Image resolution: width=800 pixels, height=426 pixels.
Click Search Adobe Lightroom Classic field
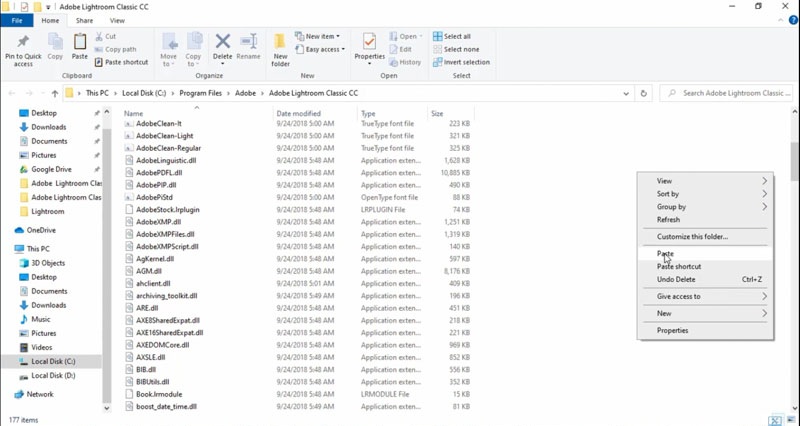[x=728, y=93]
